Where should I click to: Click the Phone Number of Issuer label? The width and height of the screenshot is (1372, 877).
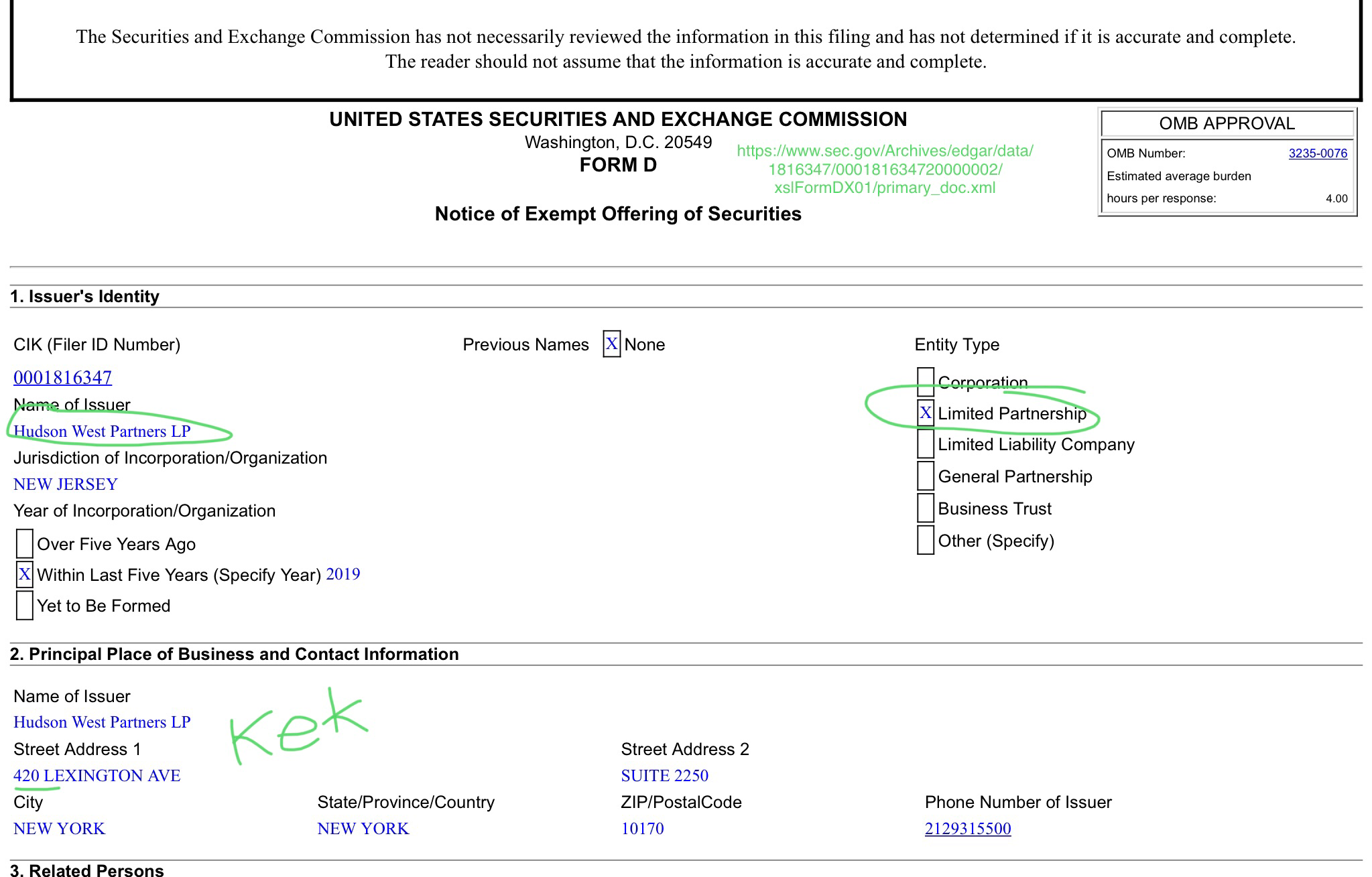(1018, 802)
